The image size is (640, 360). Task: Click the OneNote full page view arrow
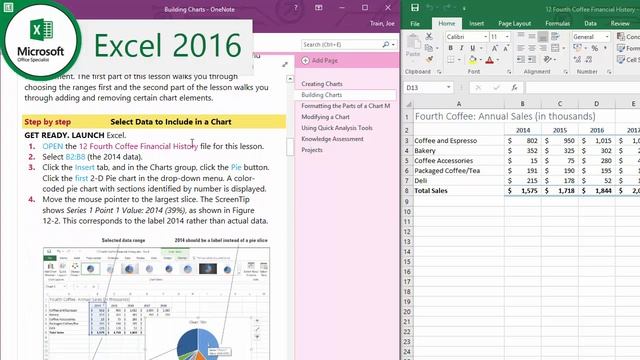[x=285, y=64]
